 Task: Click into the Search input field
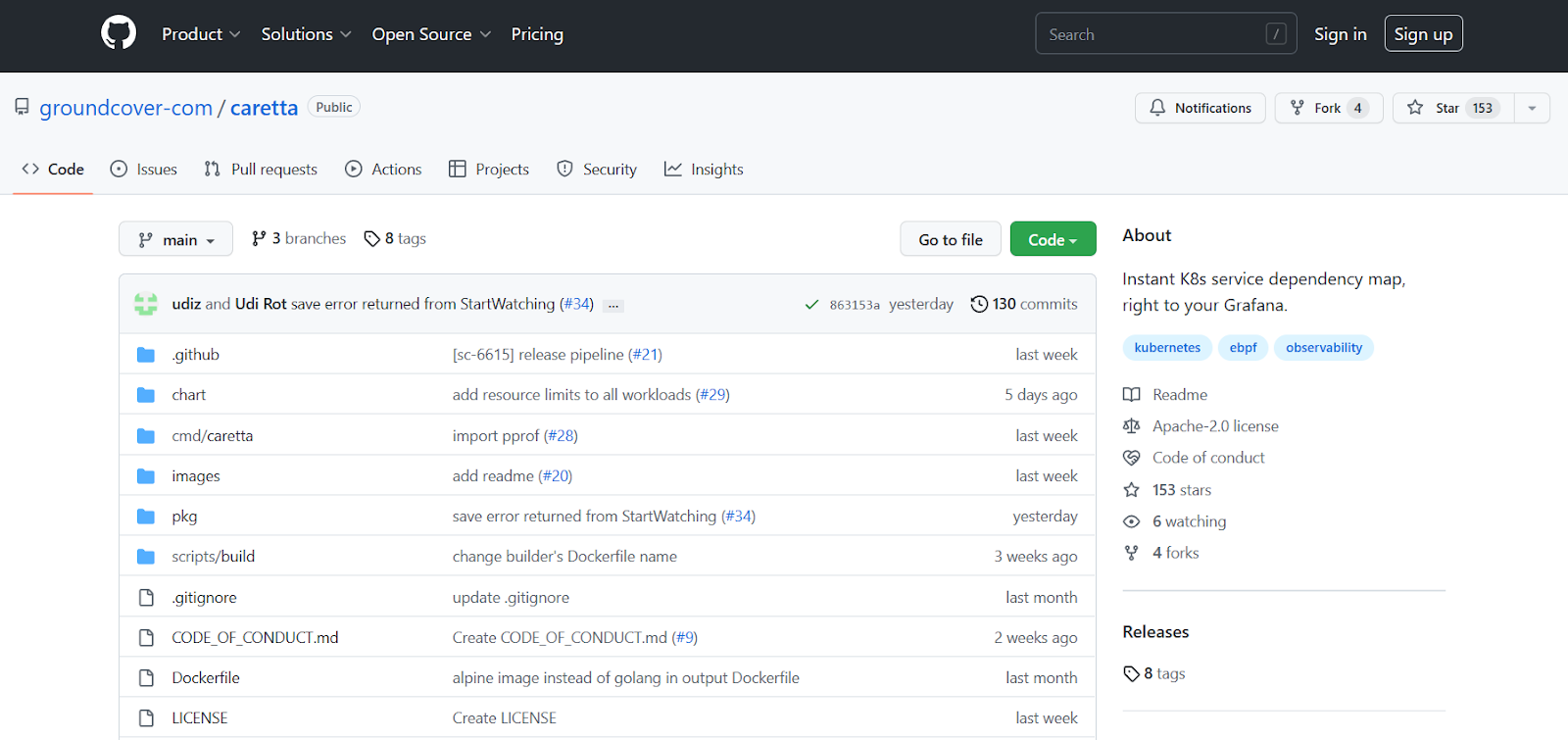tap(1152, 34)
